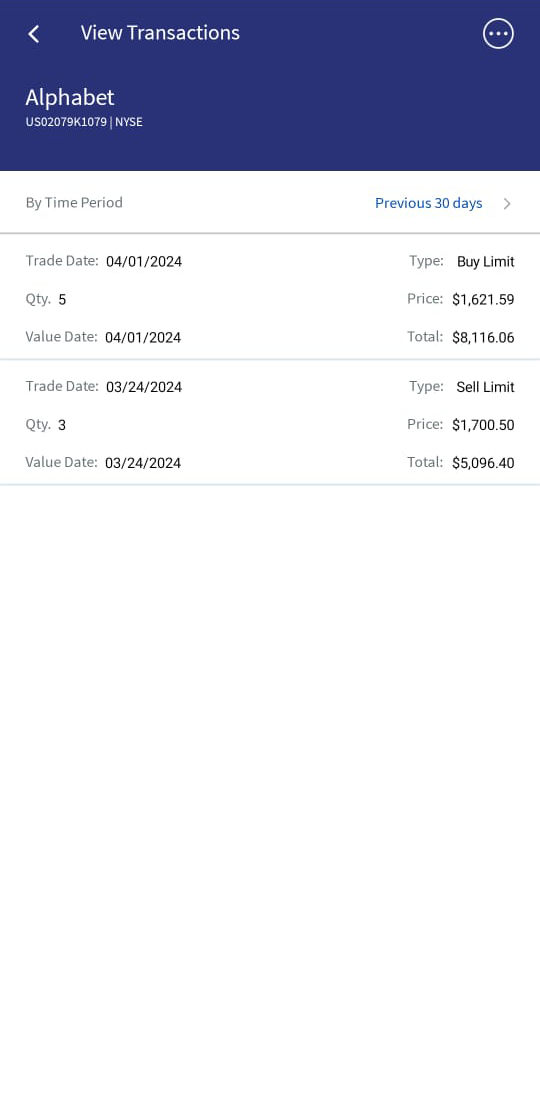The width and height of the screenshot is (540, 1114).
Task: Open the 03/24/2024 Sell Limit transaction
Action: pos(270,423)
